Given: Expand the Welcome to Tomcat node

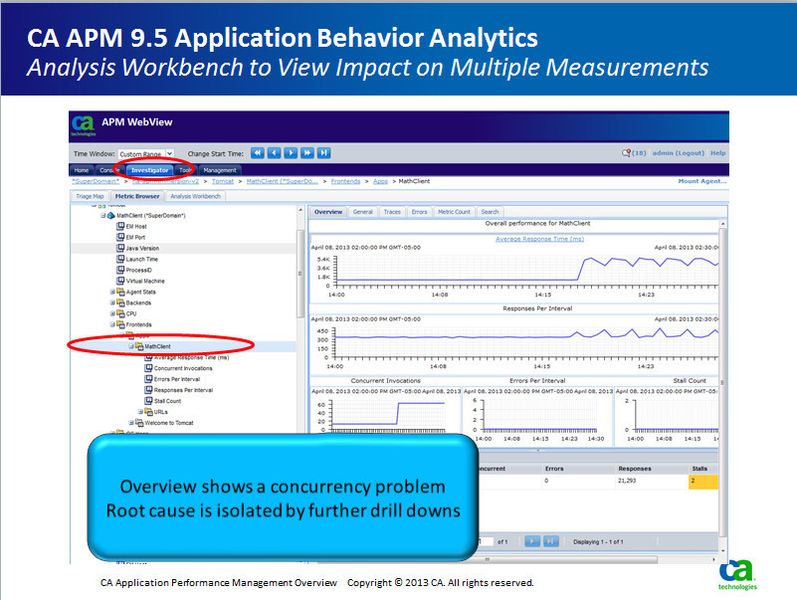Looking at the screenshot, I should pyautogui.click(x=131, y=423).
